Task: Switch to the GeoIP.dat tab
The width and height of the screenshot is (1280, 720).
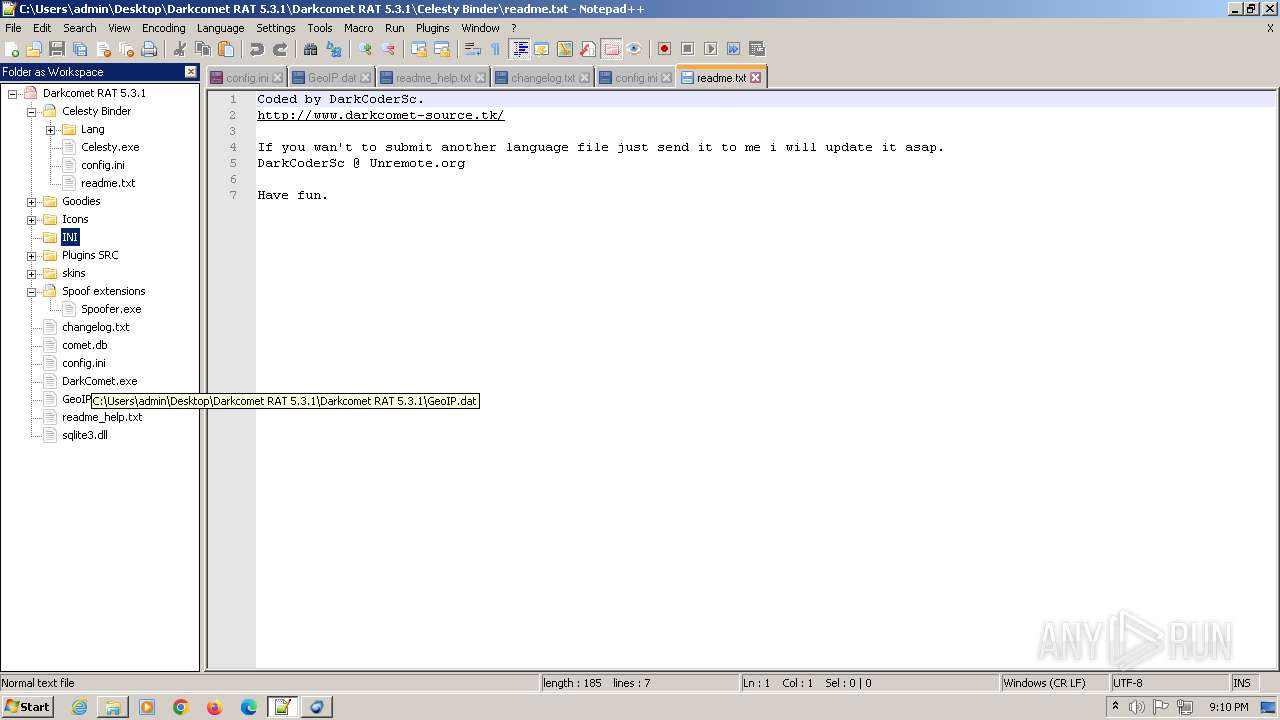Action: [331, 77]
